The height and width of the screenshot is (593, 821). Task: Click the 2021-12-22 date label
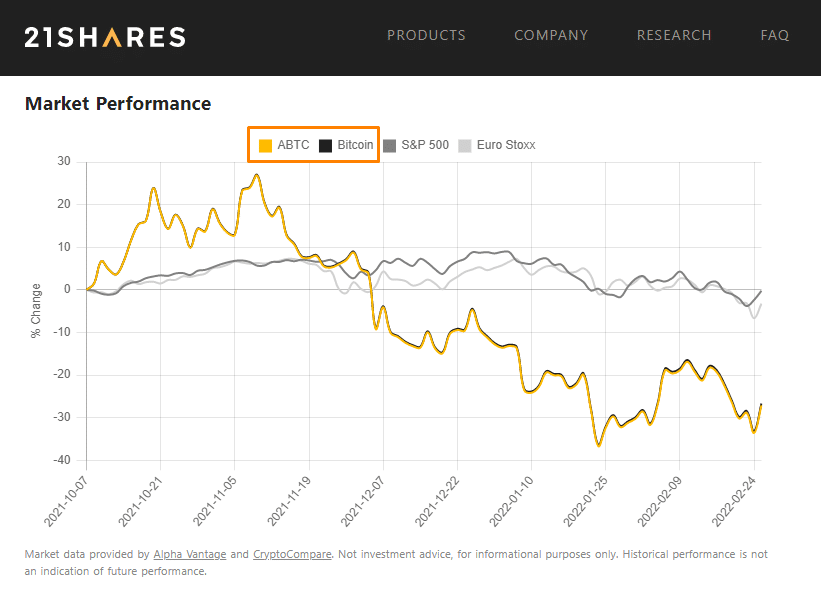pyautogui.click(x=437, y=501)
